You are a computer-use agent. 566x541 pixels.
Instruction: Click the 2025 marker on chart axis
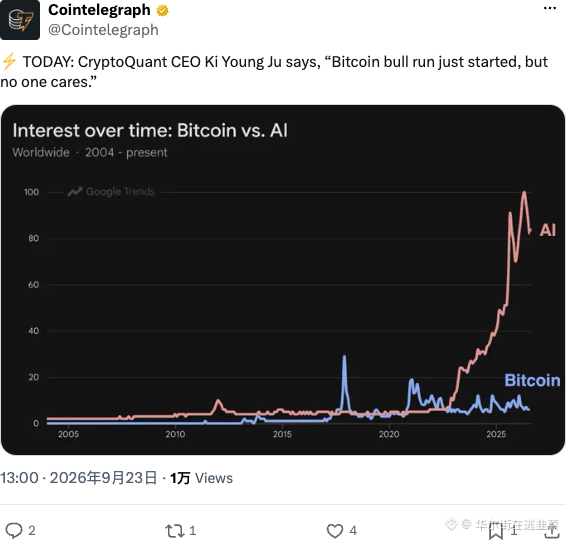coord(496,434)
